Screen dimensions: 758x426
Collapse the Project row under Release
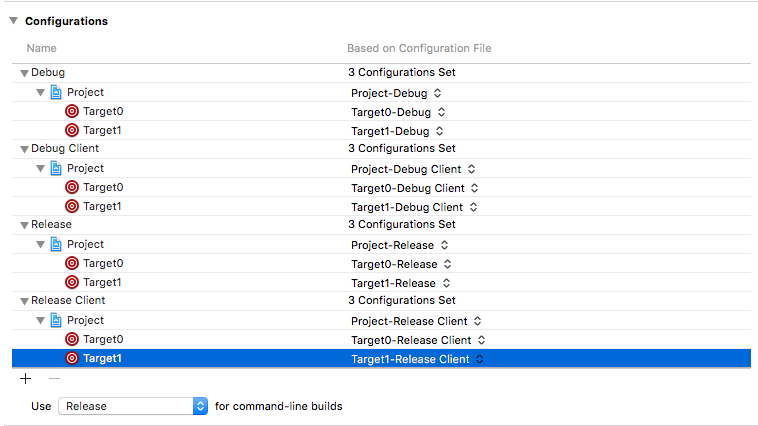(x=41, y=244)
